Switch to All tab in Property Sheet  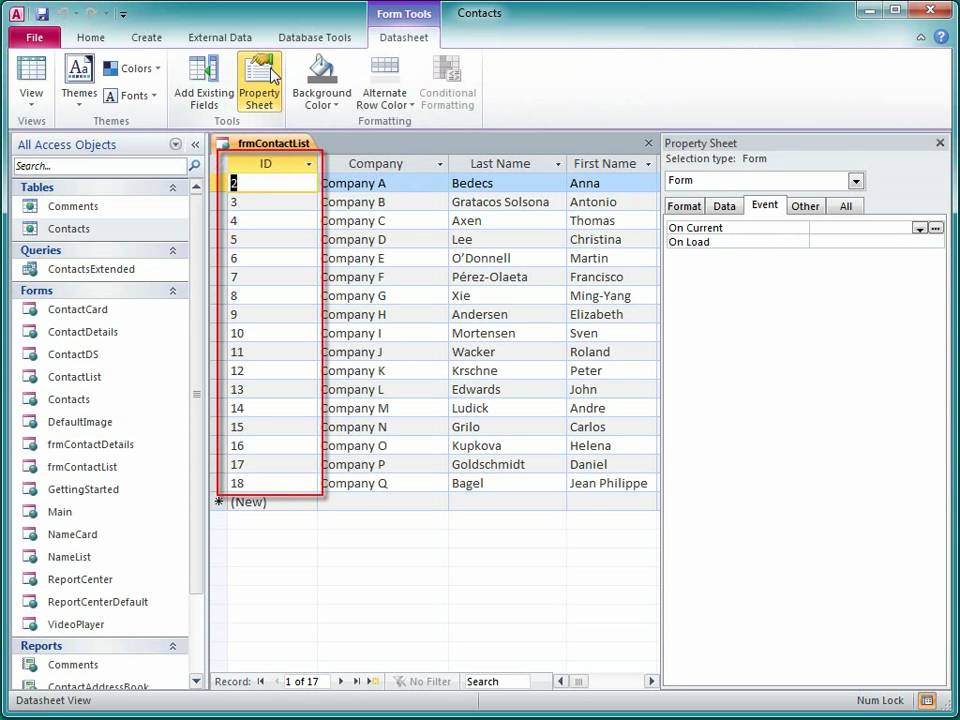click(x=846, y=206)
